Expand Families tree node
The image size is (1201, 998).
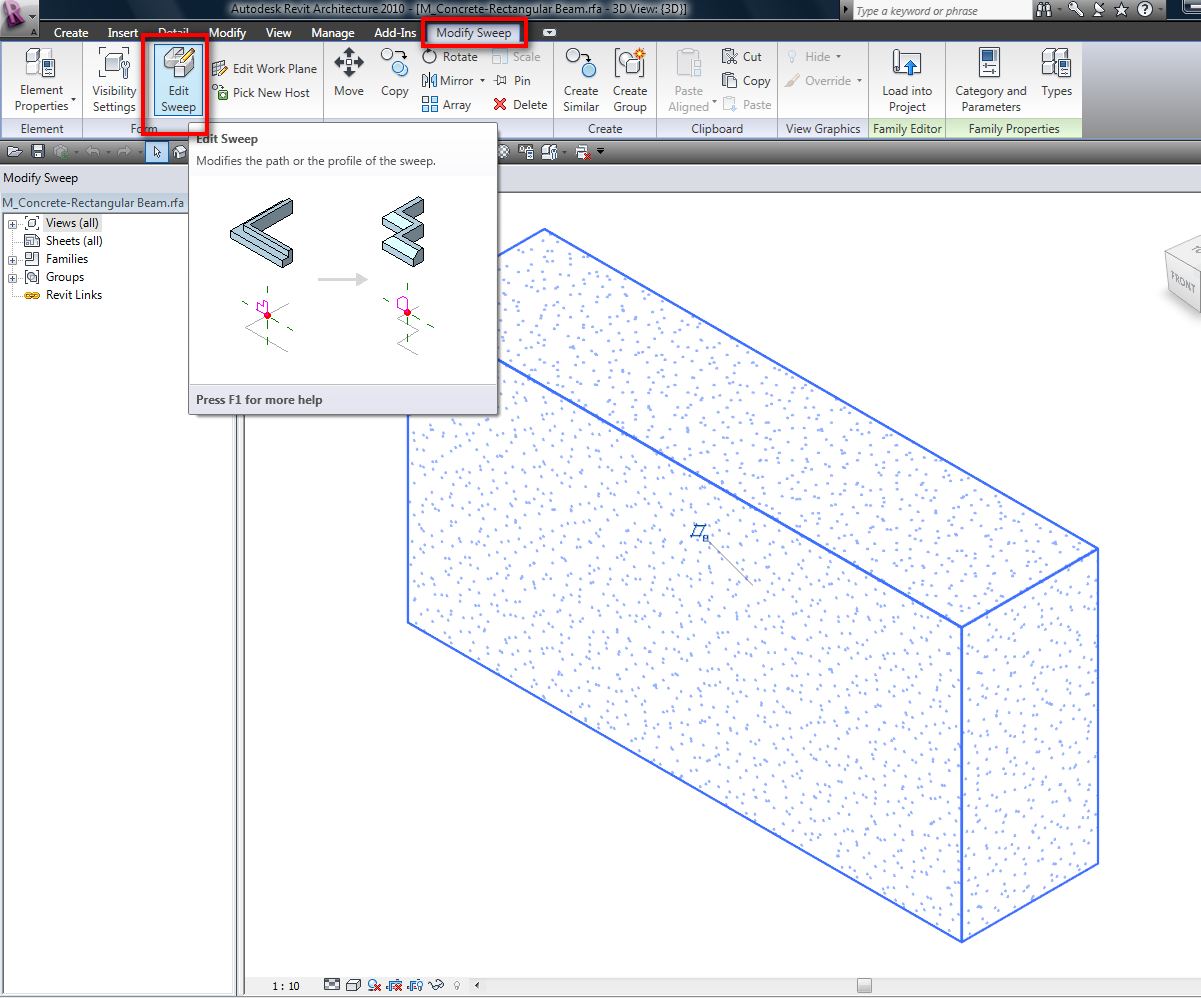pos(12,259)
